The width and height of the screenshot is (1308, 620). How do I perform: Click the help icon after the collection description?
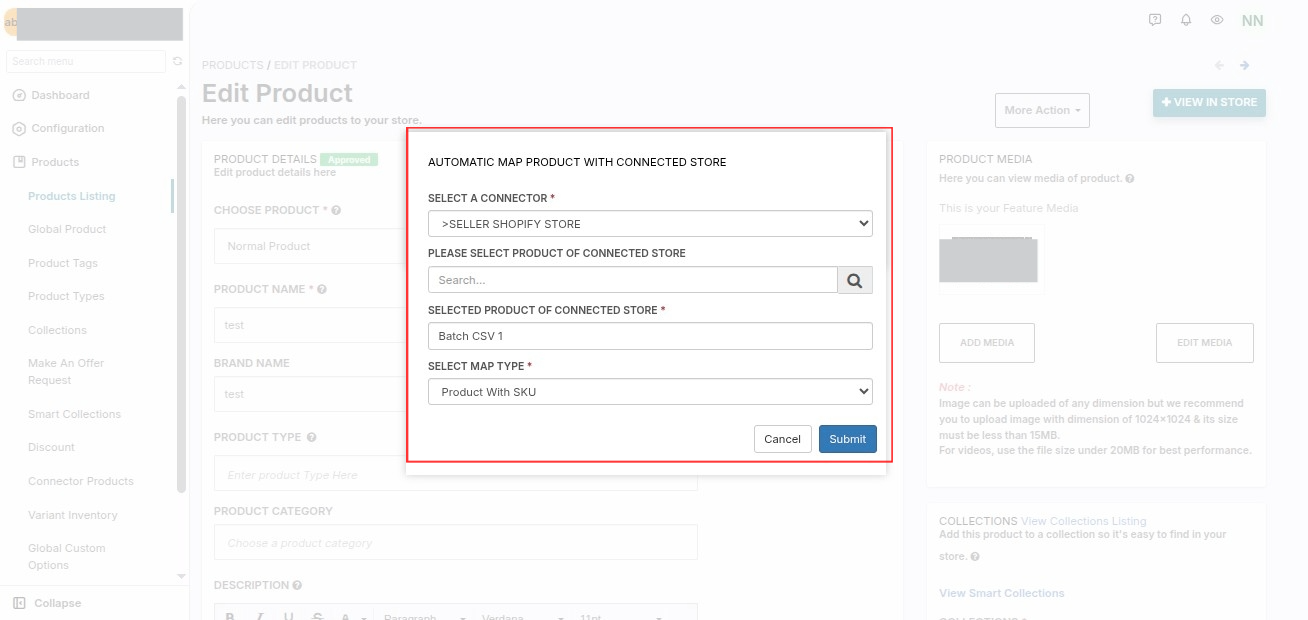point(975,557)
